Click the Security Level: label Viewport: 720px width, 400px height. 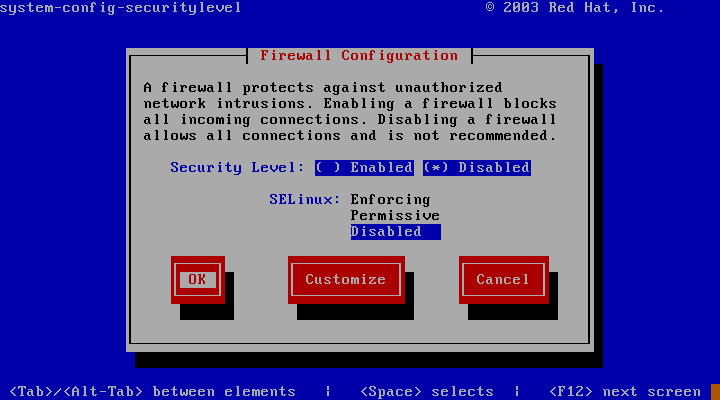[x=237, y=168]
